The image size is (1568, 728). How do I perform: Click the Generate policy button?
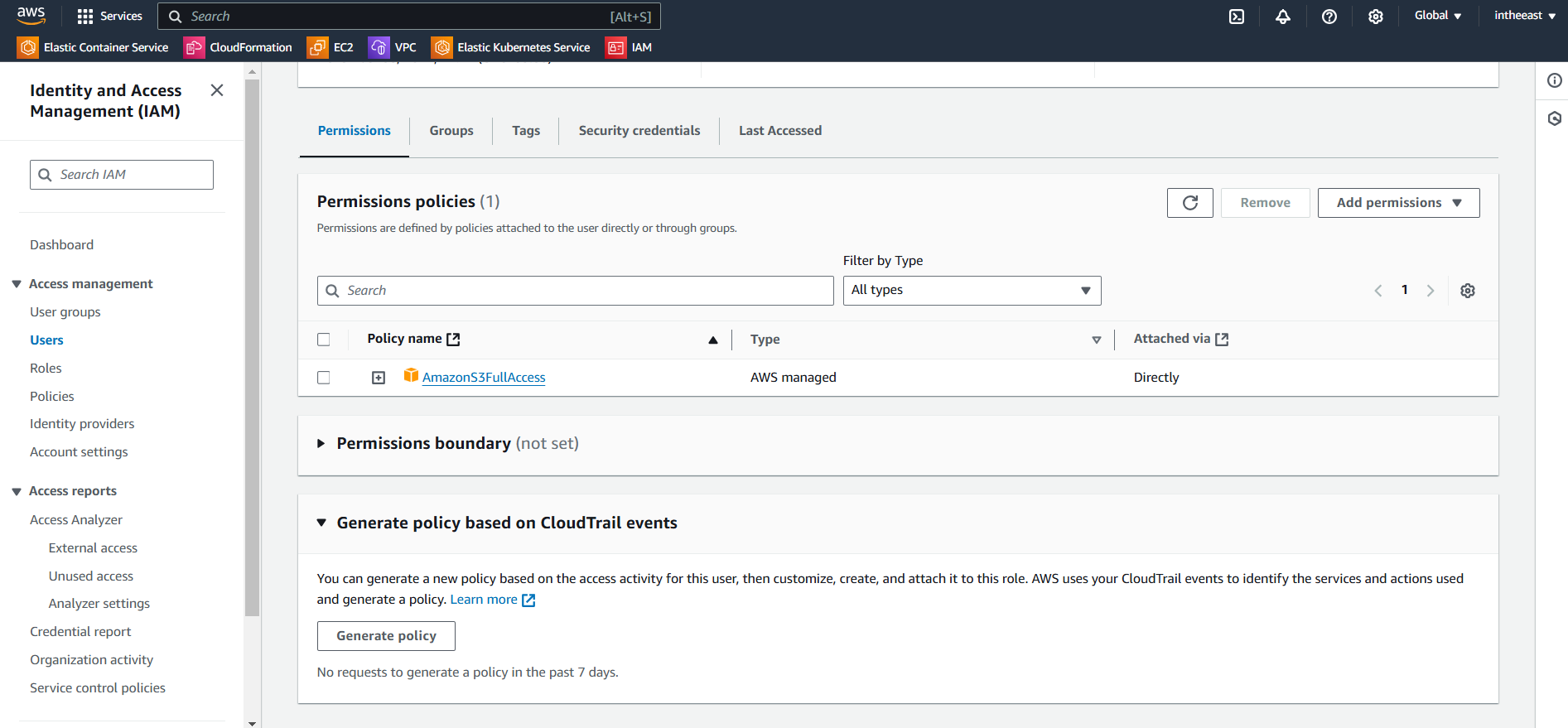point(386,636)
